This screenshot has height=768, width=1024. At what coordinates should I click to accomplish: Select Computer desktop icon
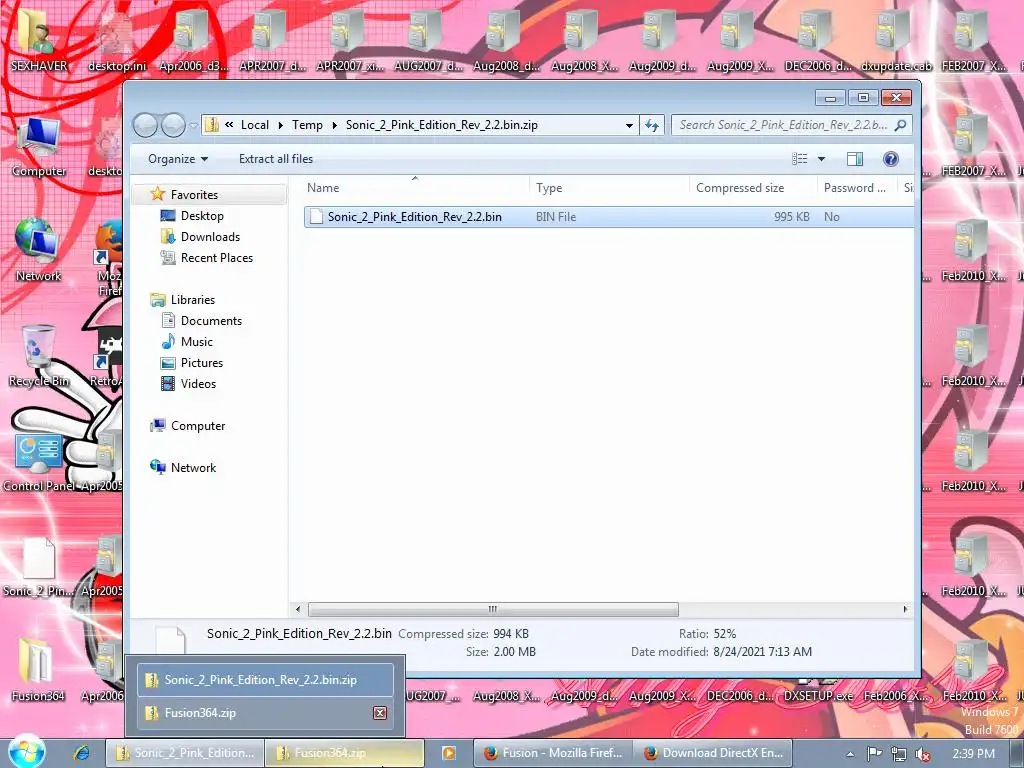pos(39,146)
